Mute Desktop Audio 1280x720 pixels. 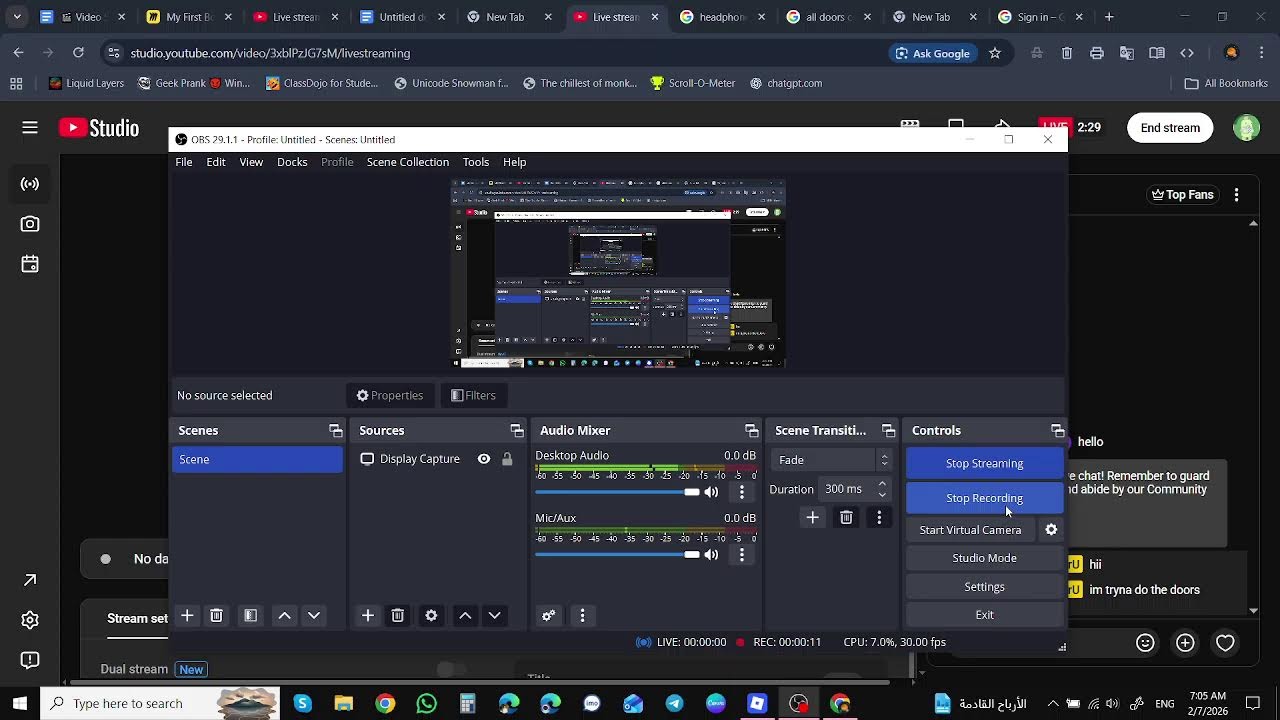tap(711, 492)
